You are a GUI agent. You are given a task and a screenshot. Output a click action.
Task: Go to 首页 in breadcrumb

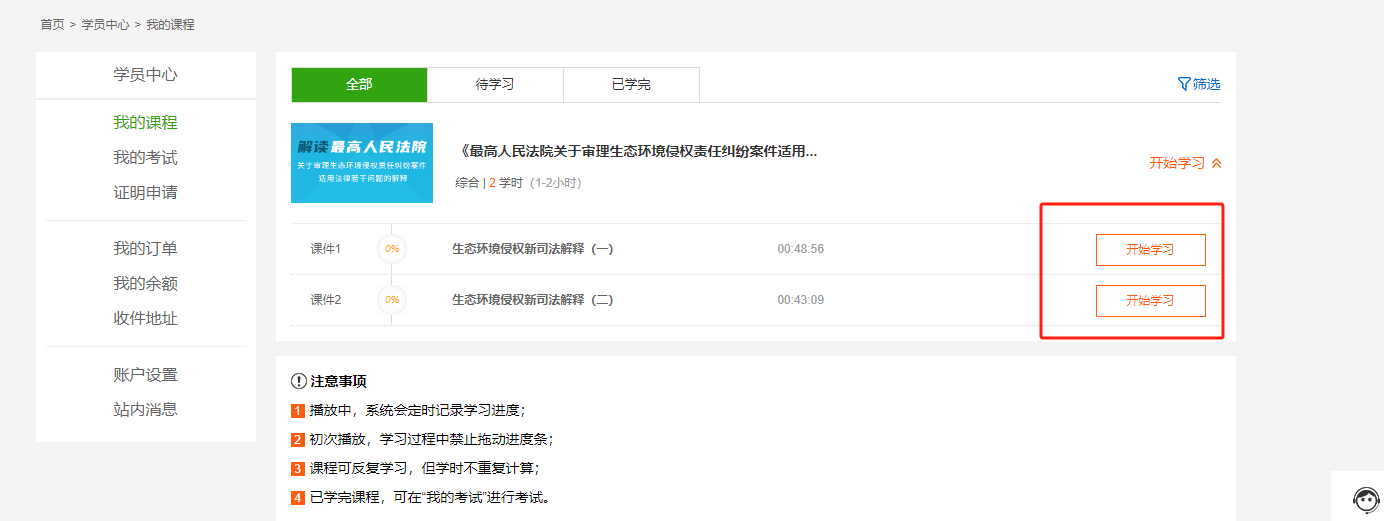[52, 24]
